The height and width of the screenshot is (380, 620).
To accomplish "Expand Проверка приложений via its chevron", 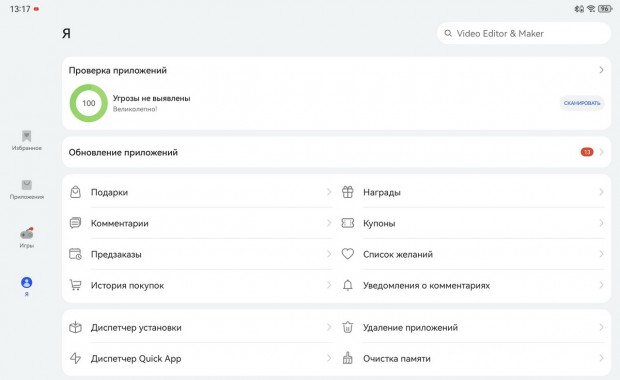I will click(601, 70).
